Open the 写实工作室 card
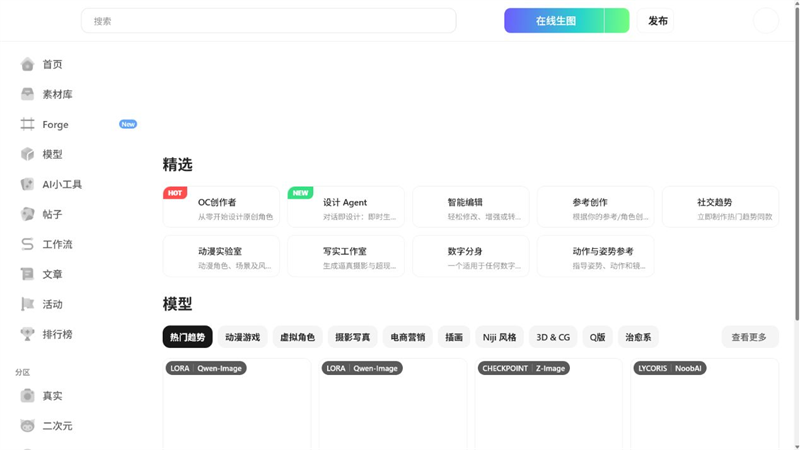 [x=346, y=256]
